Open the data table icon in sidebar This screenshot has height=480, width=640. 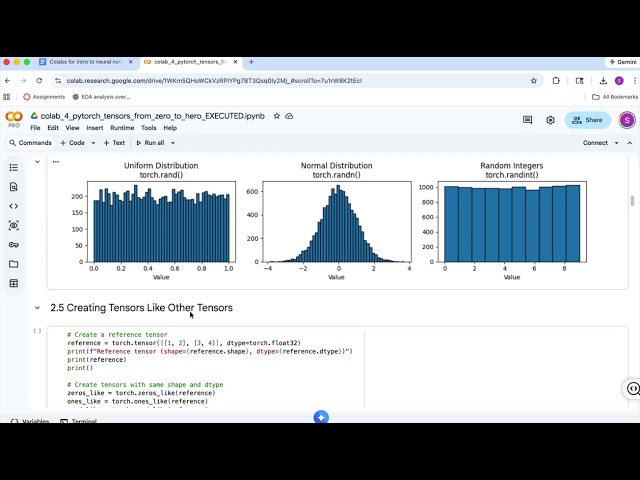tap(13, 283)
